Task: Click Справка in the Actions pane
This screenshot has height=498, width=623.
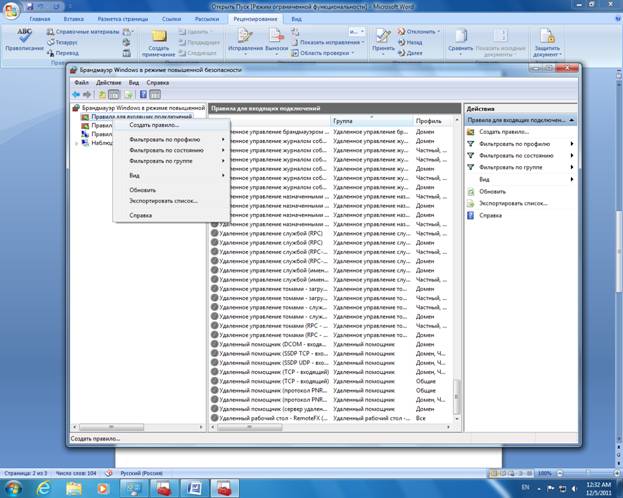Action: (x=490, y=215)
